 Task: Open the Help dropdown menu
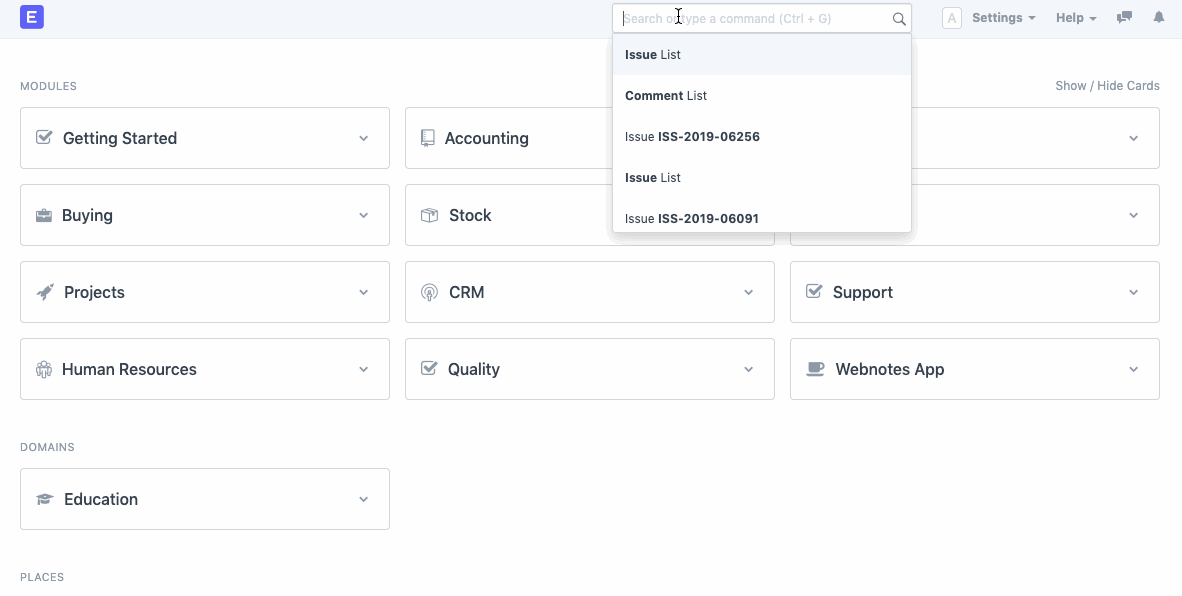pos(1075,18)
